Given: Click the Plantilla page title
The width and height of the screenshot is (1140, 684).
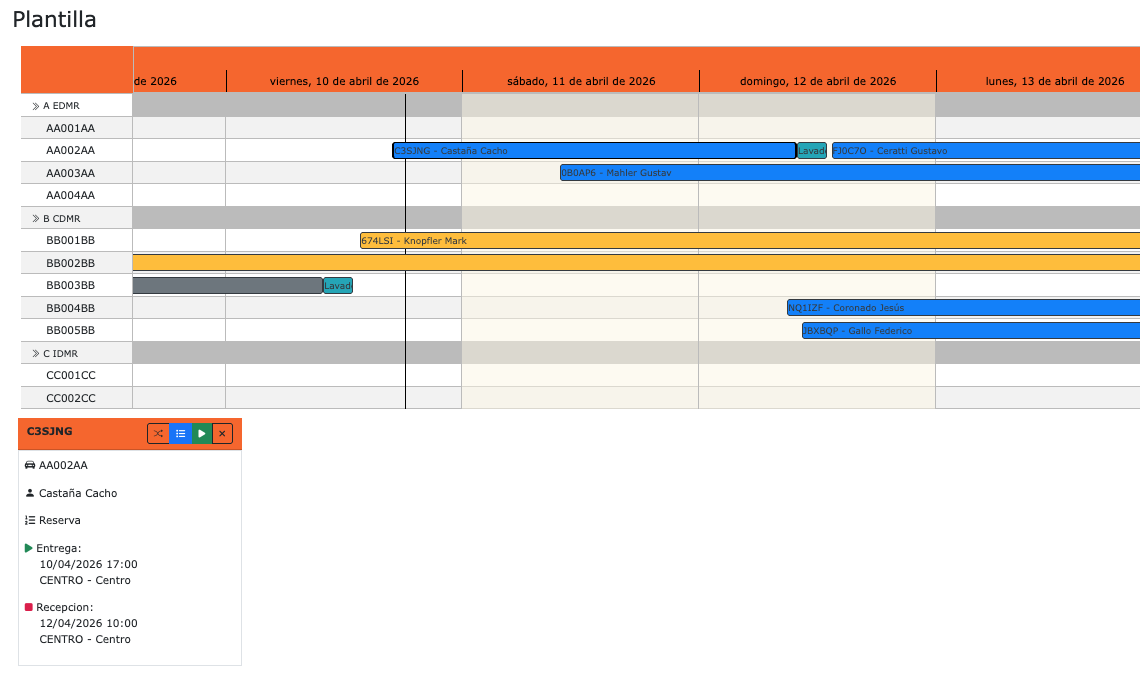Looking at the screenshot, I should click(55, 20).
